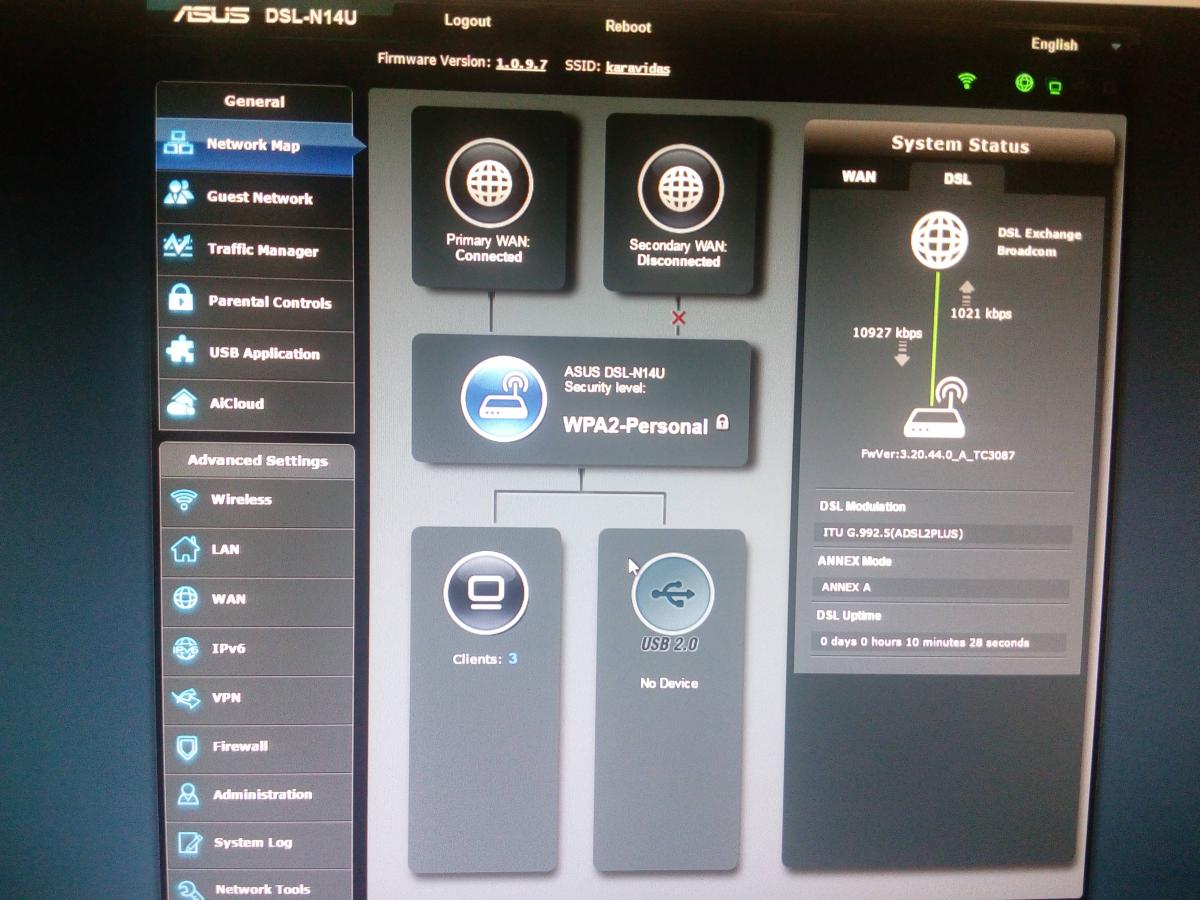Click the Clients monitor icon

coord(486,595)
